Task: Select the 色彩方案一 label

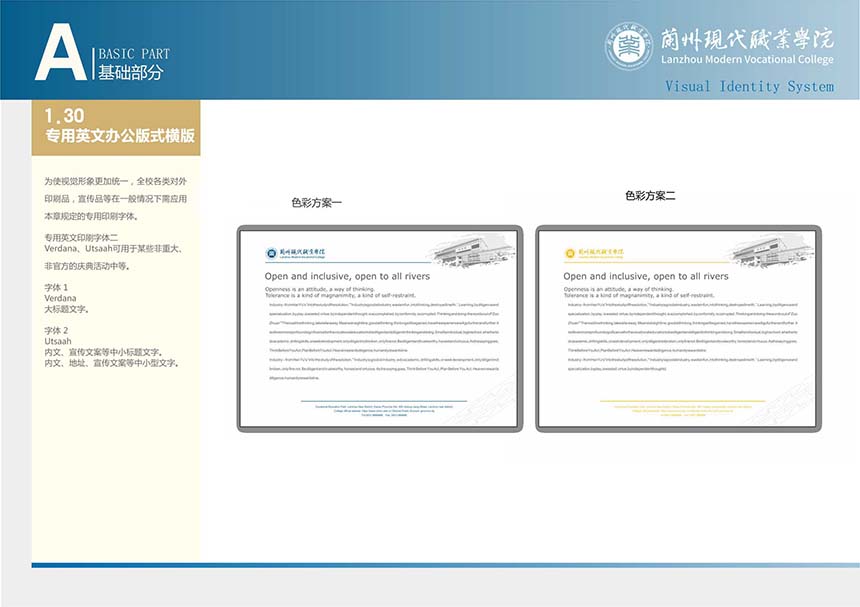Action: tap(316, 203)
